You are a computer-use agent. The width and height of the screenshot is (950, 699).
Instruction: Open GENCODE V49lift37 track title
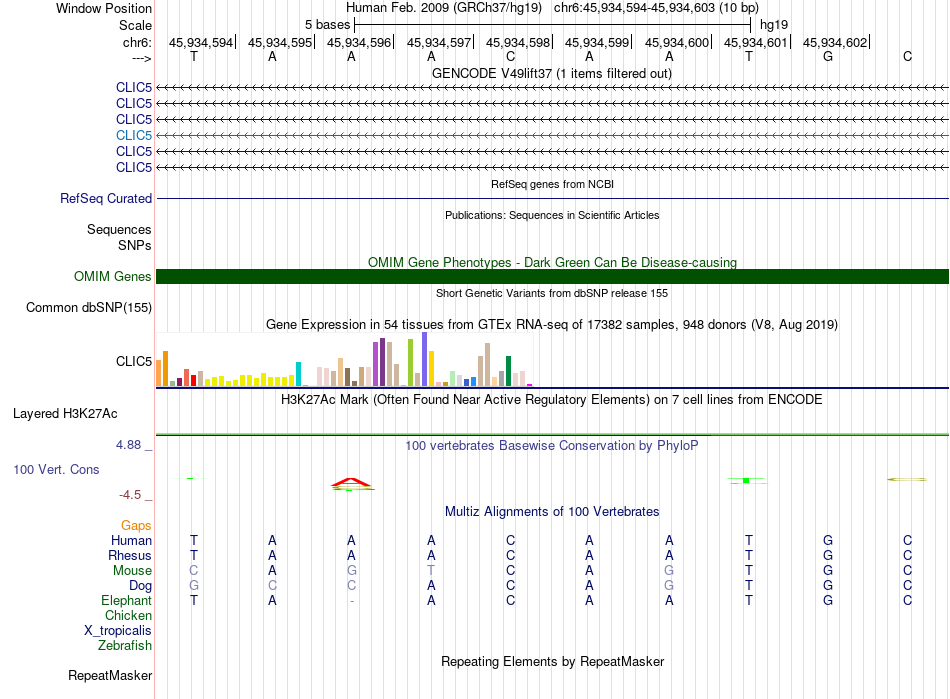(551, 73)
